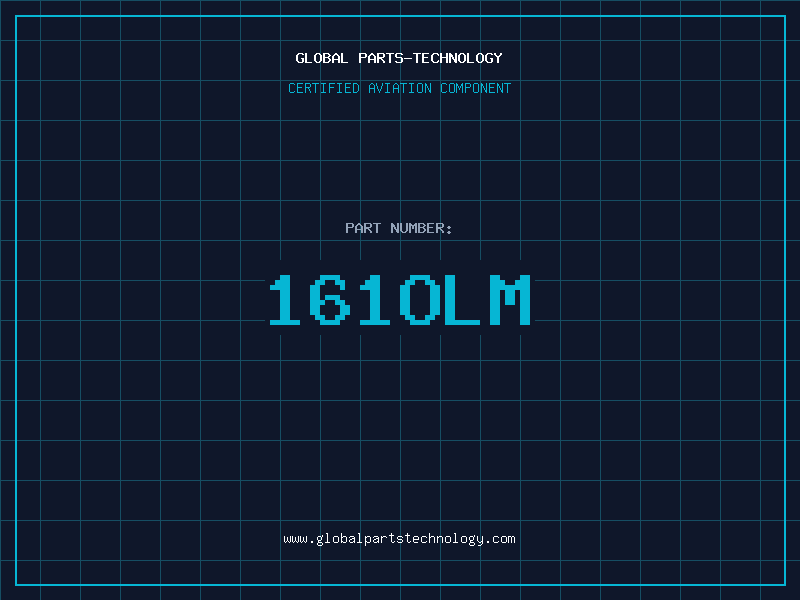Open the www.globalpartstechnology.com website link
This screenshot has width=800, height=600.
pos(399,539)
